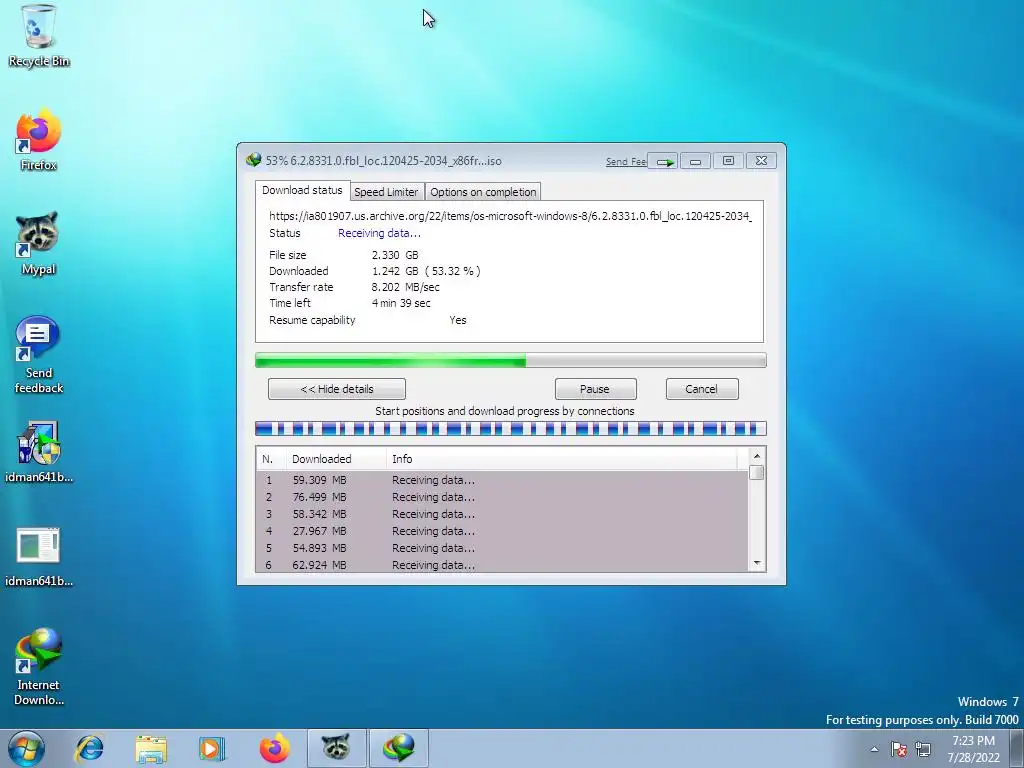The width and height of the screenshot is (1024, 768).
Task: Click the green download progress bar
Action: click(510, 360)
